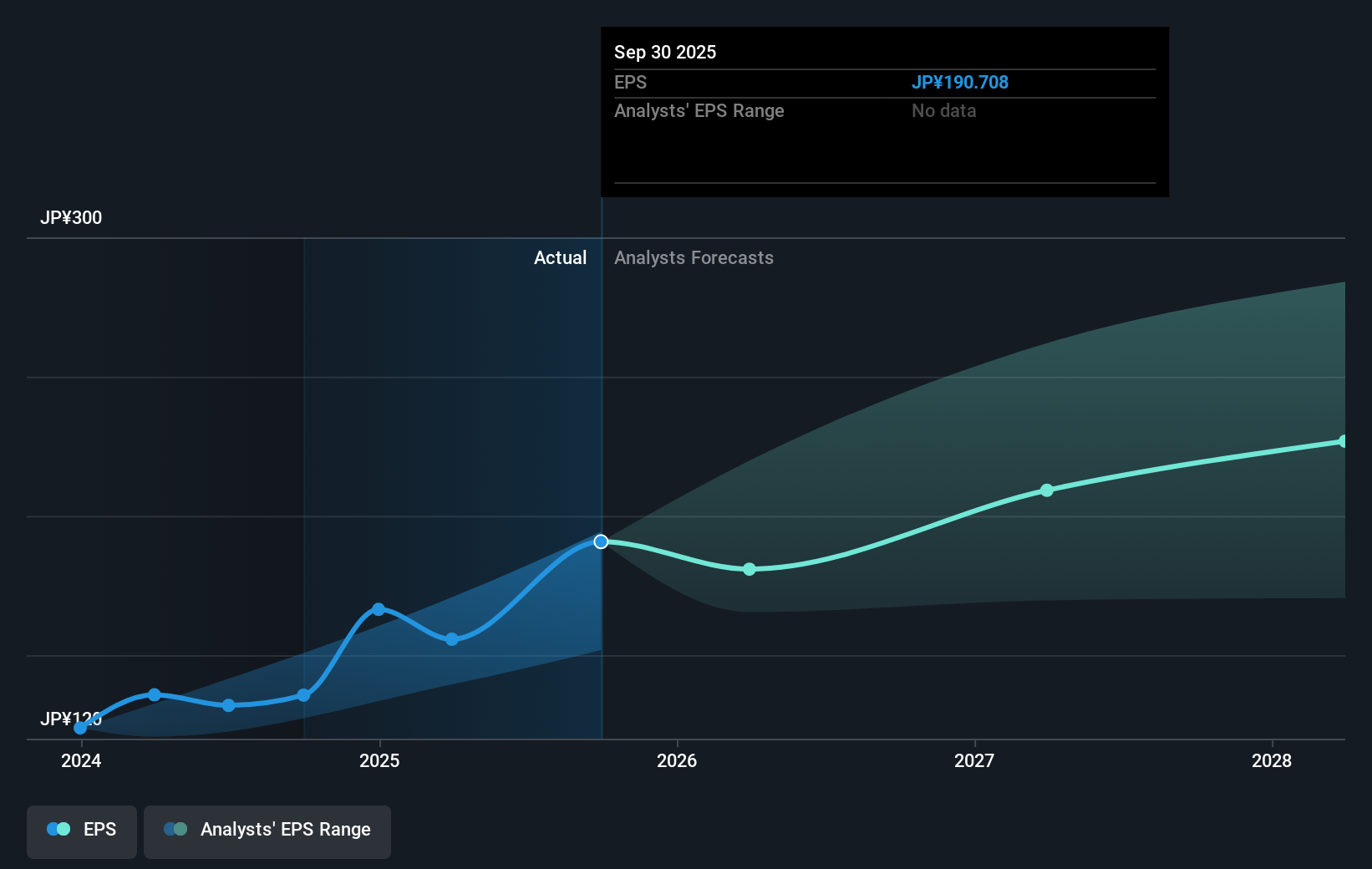This screenshot has height=869, width=1372.
Task: Click the 2027 x-axis label
Action: point(974,760)
